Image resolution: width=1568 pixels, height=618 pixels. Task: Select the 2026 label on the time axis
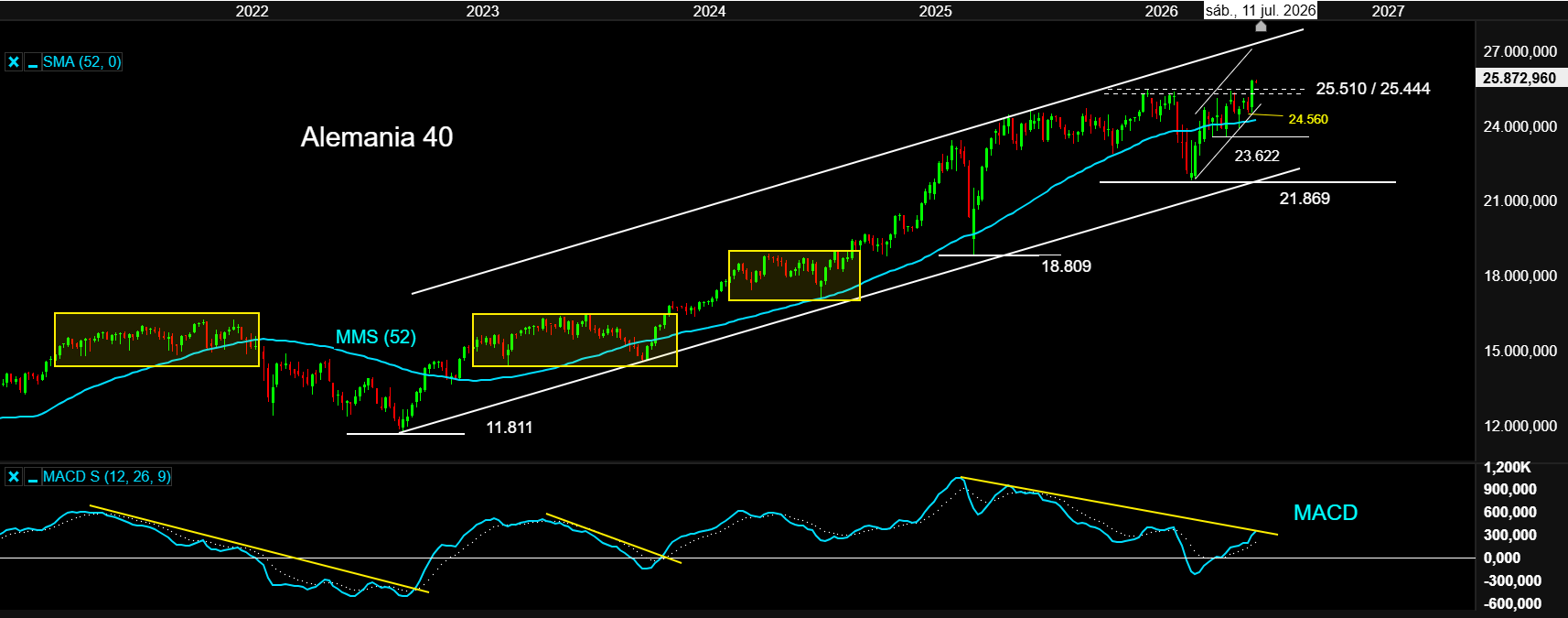1162,11
